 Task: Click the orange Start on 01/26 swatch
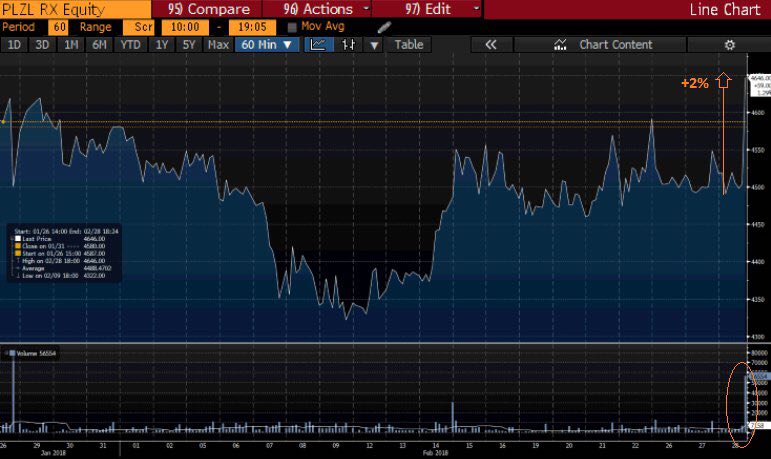tap(18, 253)
